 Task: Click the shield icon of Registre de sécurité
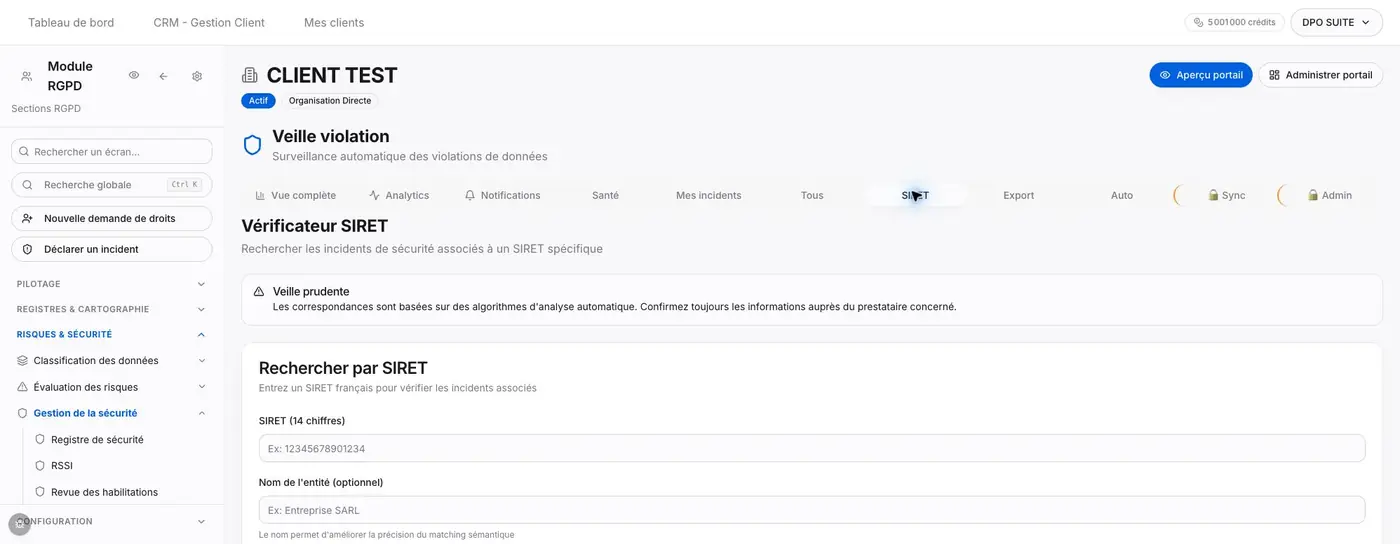click(x=40, y=439)
